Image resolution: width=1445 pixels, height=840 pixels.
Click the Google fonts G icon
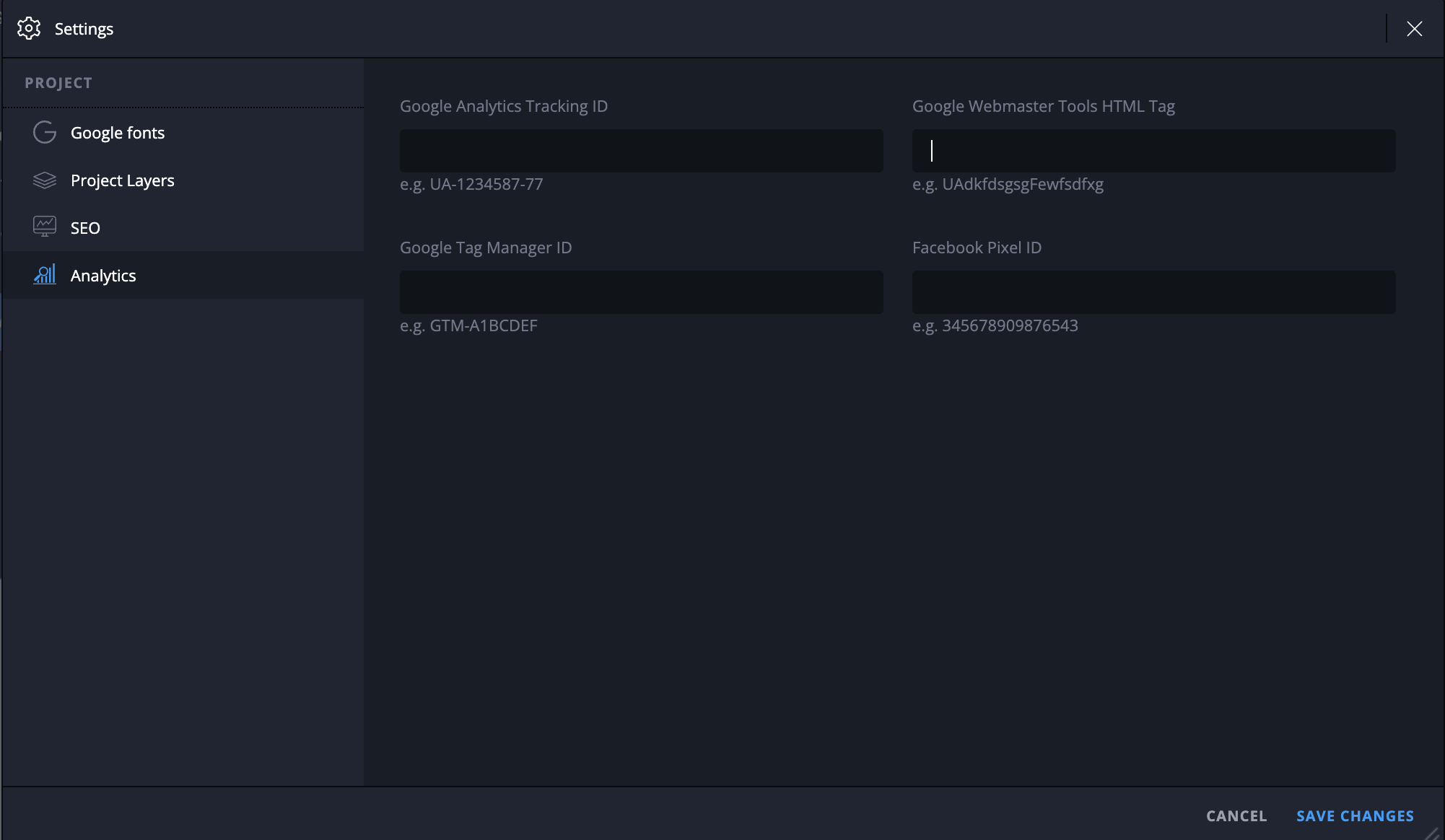(45, 133)
